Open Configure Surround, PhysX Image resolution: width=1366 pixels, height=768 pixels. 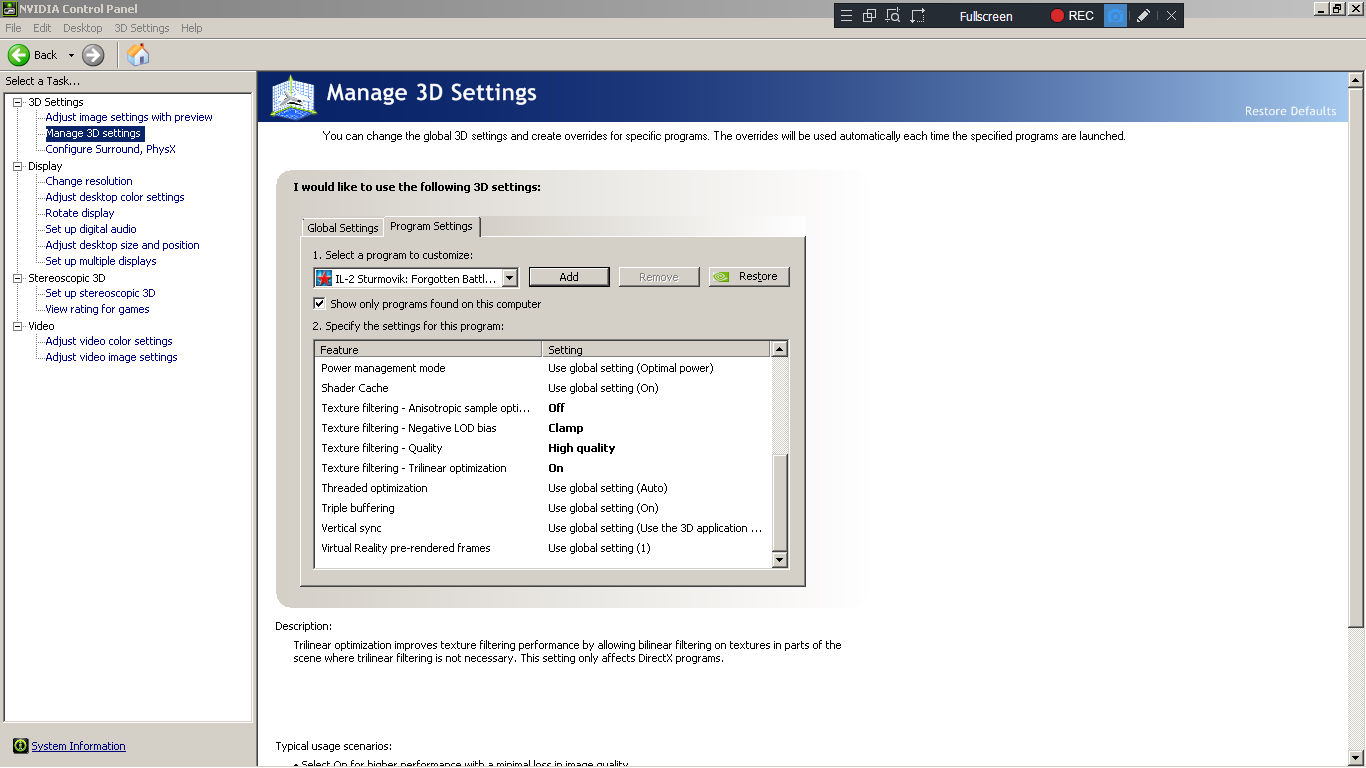pos(110,149)
